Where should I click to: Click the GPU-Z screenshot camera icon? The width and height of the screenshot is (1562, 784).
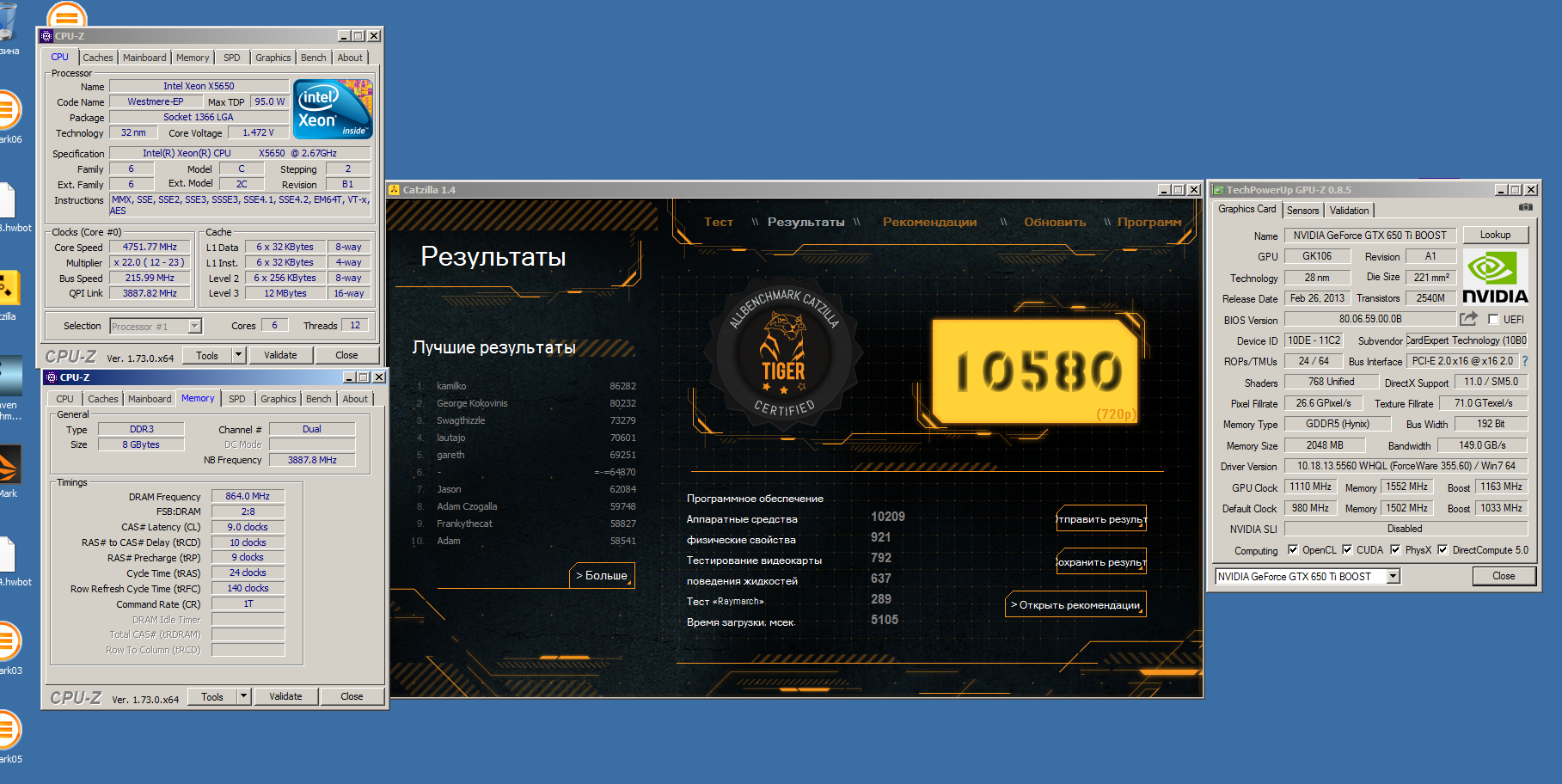click(x=1525, y=207)
